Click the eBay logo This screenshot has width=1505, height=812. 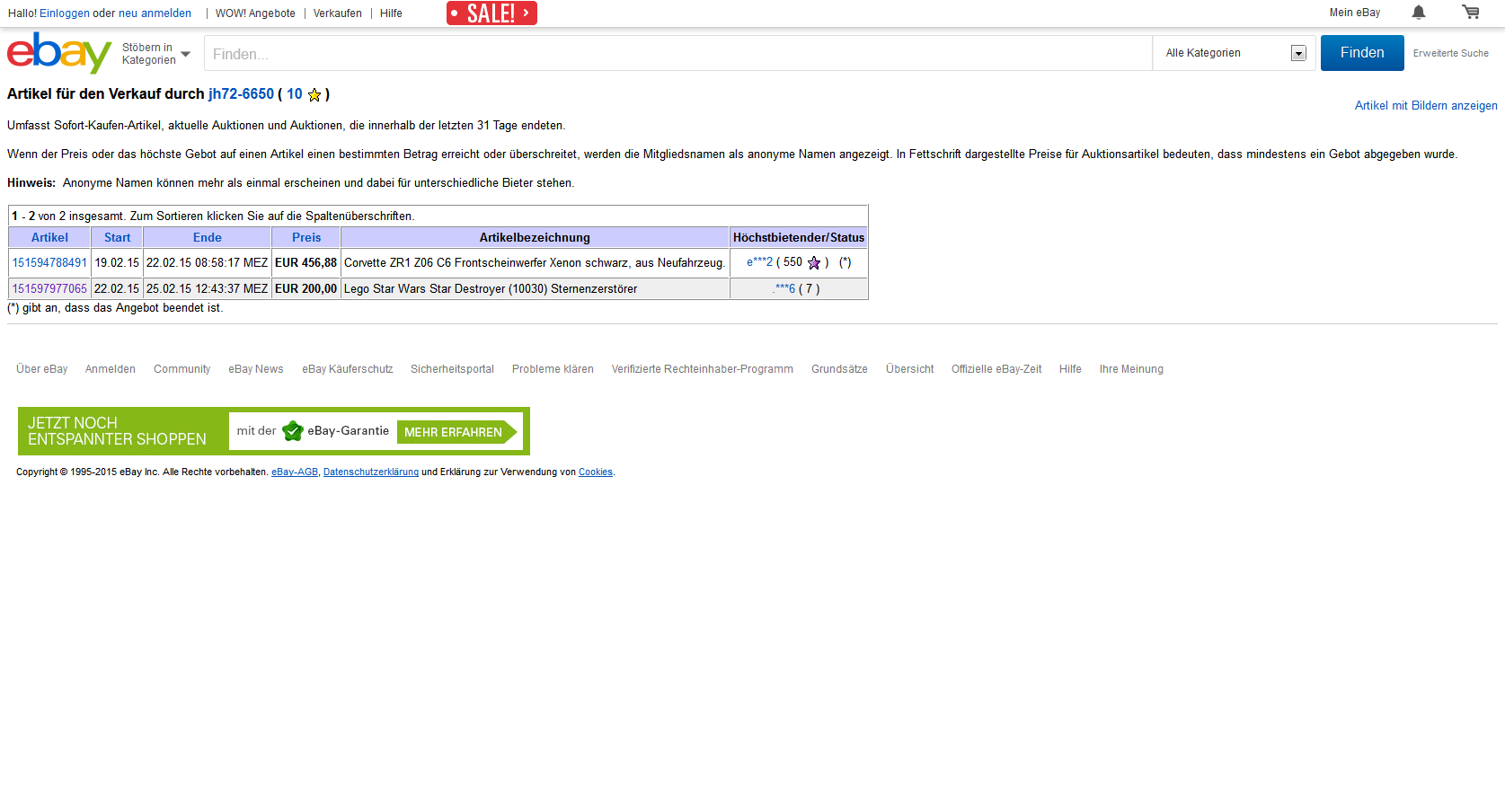pos(59,53)
